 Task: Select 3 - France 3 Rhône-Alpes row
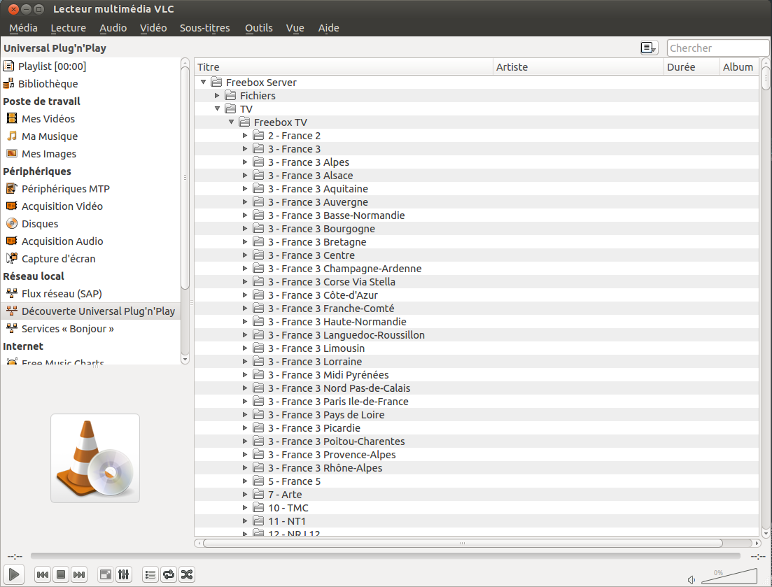click(x=477, y=468)
